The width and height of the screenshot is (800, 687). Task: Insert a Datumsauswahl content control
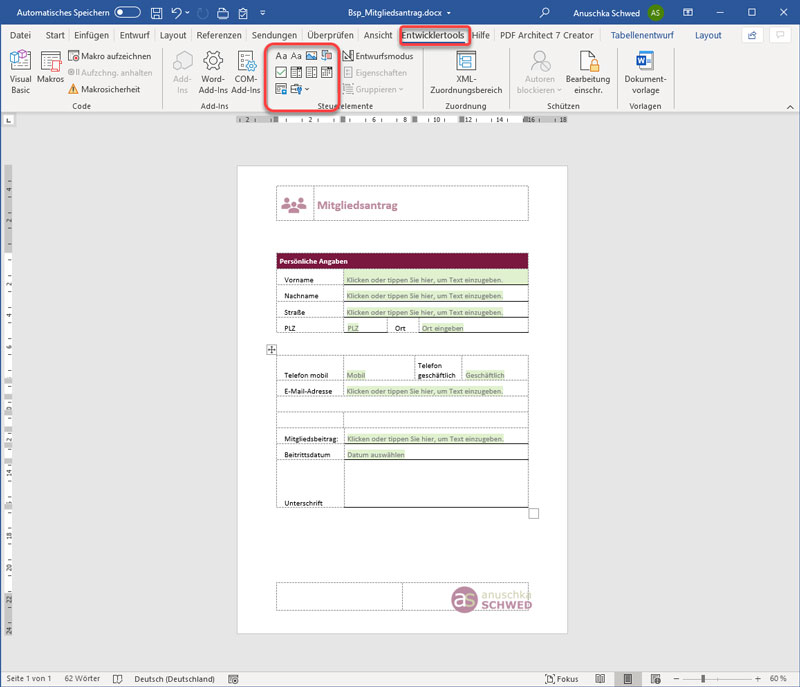327,71
